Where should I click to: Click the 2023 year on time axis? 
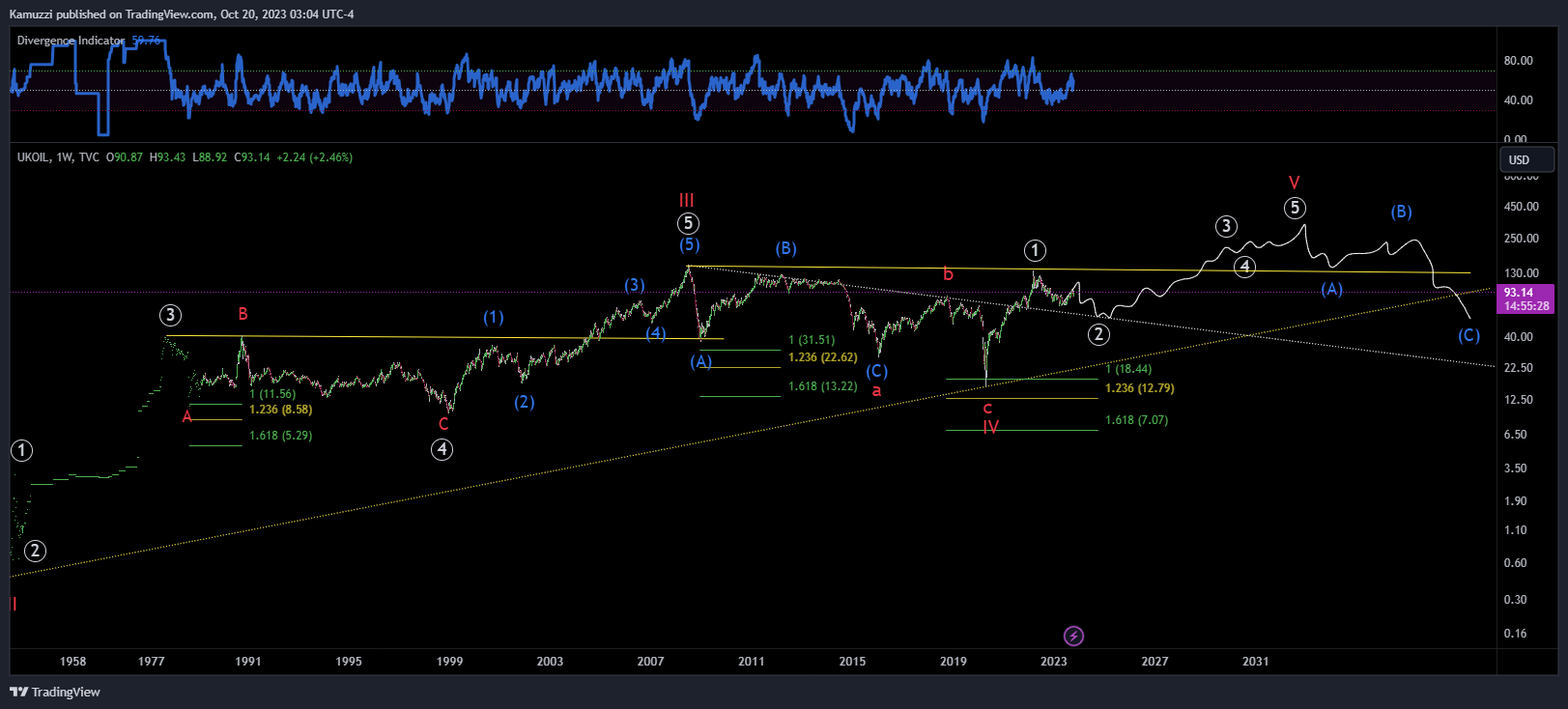tap(1053, 662)
